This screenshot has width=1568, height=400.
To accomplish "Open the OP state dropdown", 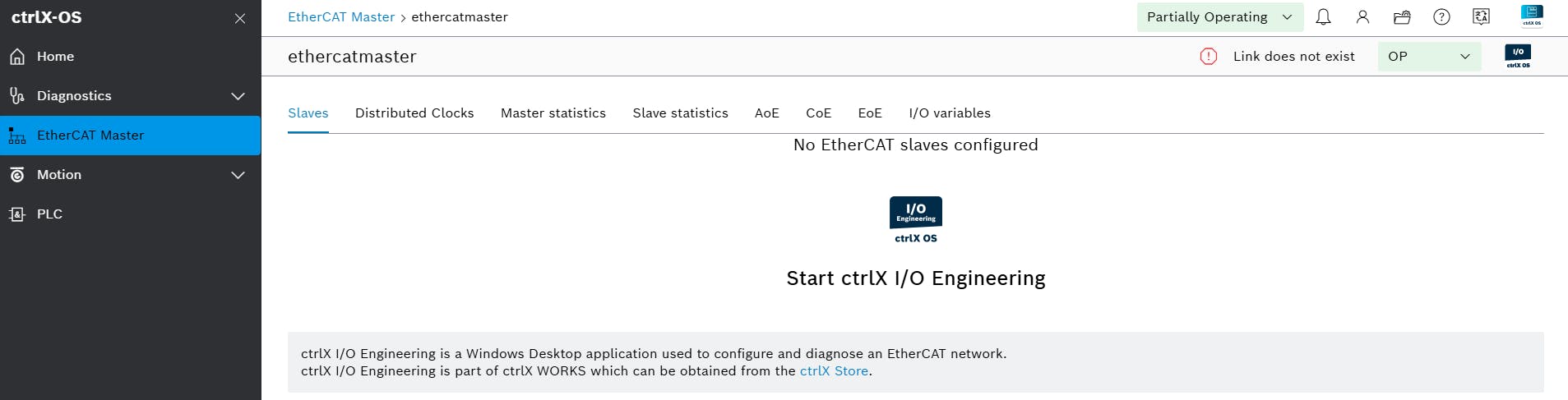I will click(x=1429, y=56).
